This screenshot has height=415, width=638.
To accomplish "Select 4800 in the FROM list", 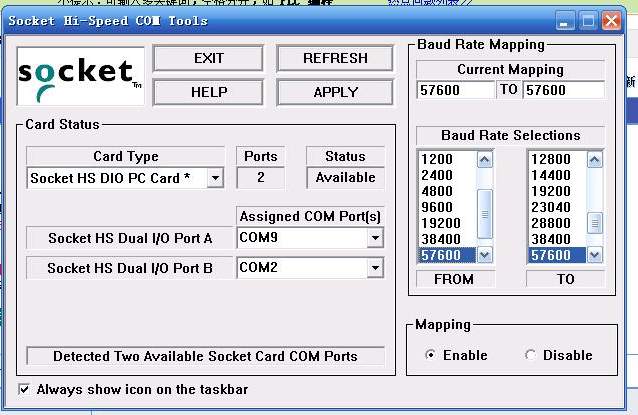I will (447, 191).
